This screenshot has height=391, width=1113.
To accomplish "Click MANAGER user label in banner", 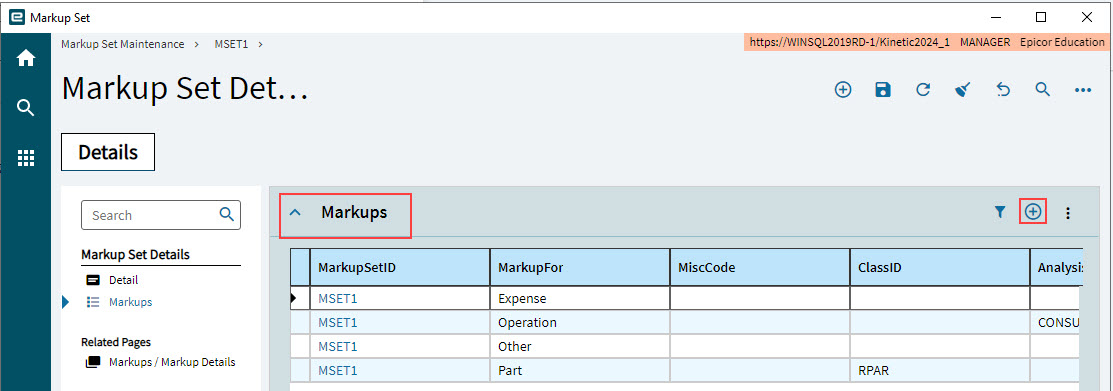I will point(985,42).
